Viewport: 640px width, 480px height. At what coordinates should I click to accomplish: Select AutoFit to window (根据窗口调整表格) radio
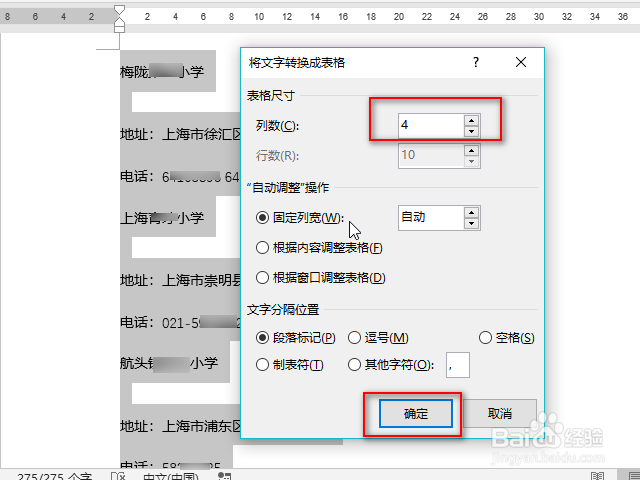(x=262, y=278)
